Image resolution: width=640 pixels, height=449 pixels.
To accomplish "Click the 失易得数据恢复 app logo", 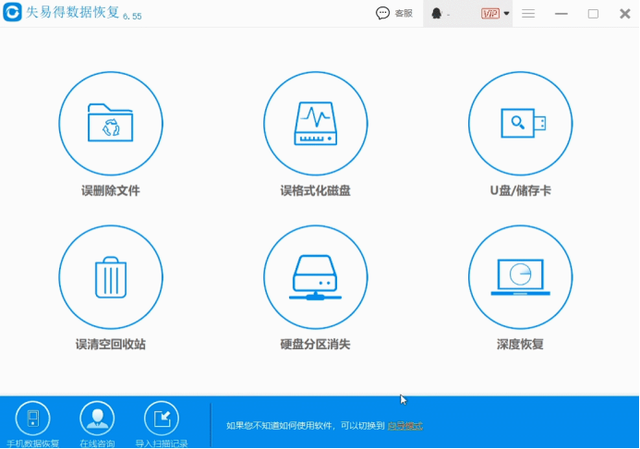I will [12, 12].
